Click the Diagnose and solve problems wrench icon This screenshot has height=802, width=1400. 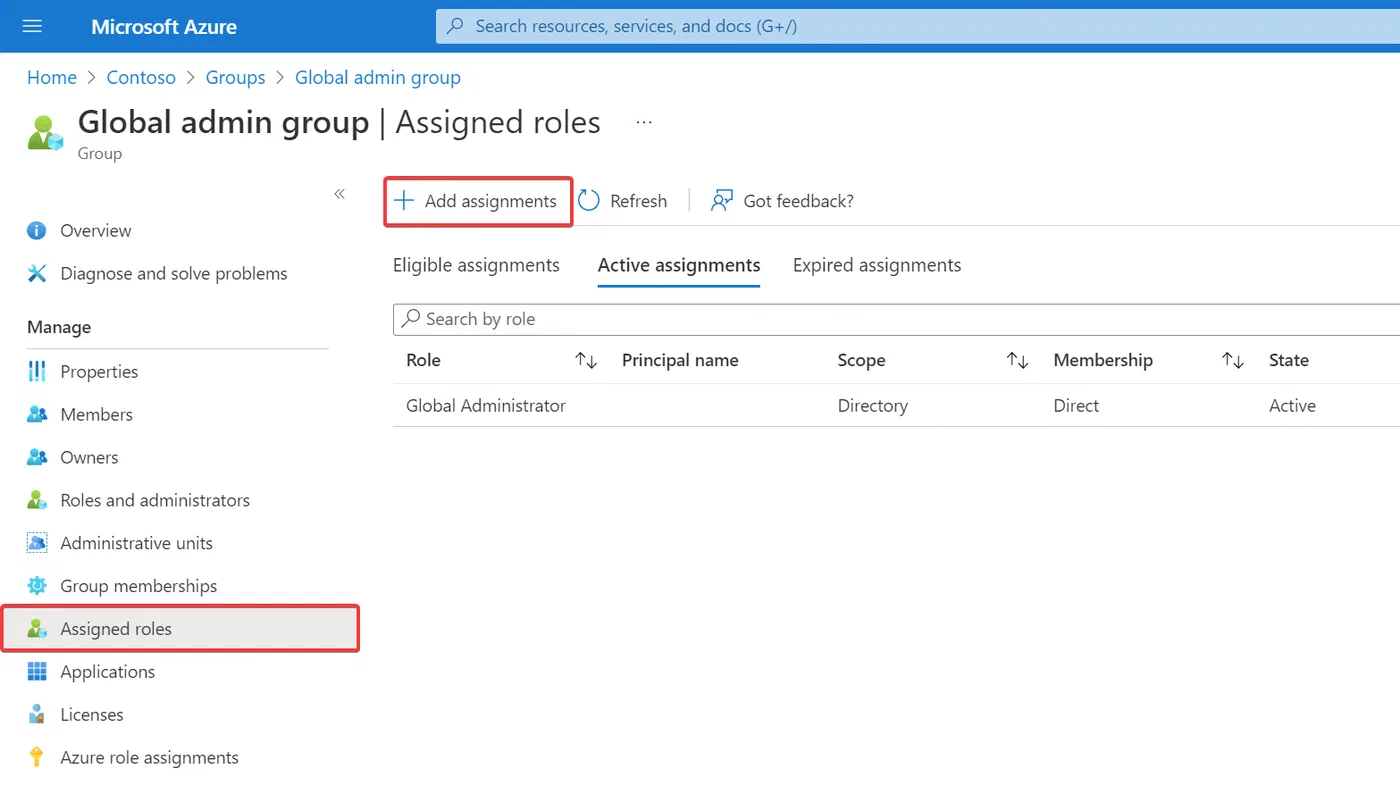37,274
